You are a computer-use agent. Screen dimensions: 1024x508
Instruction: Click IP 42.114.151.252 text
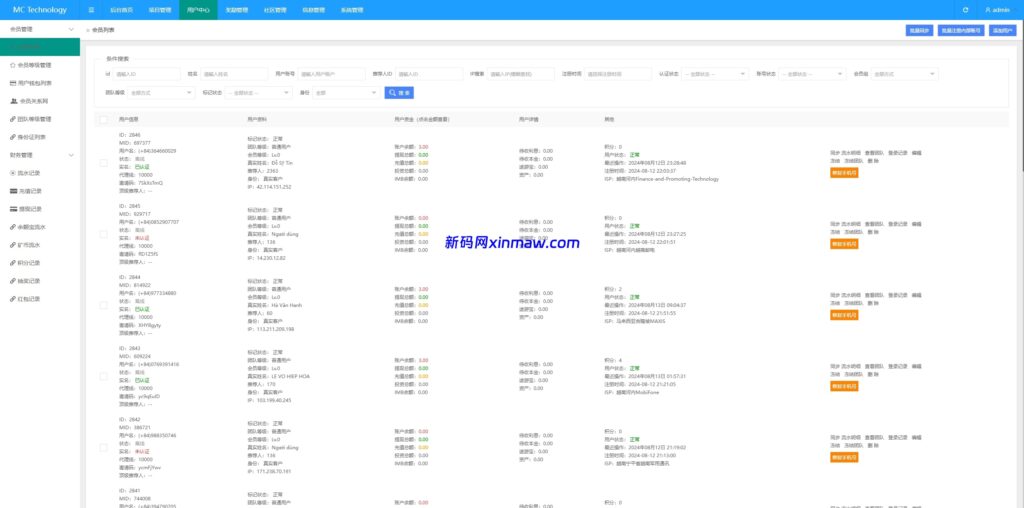[x=270, y=187]
